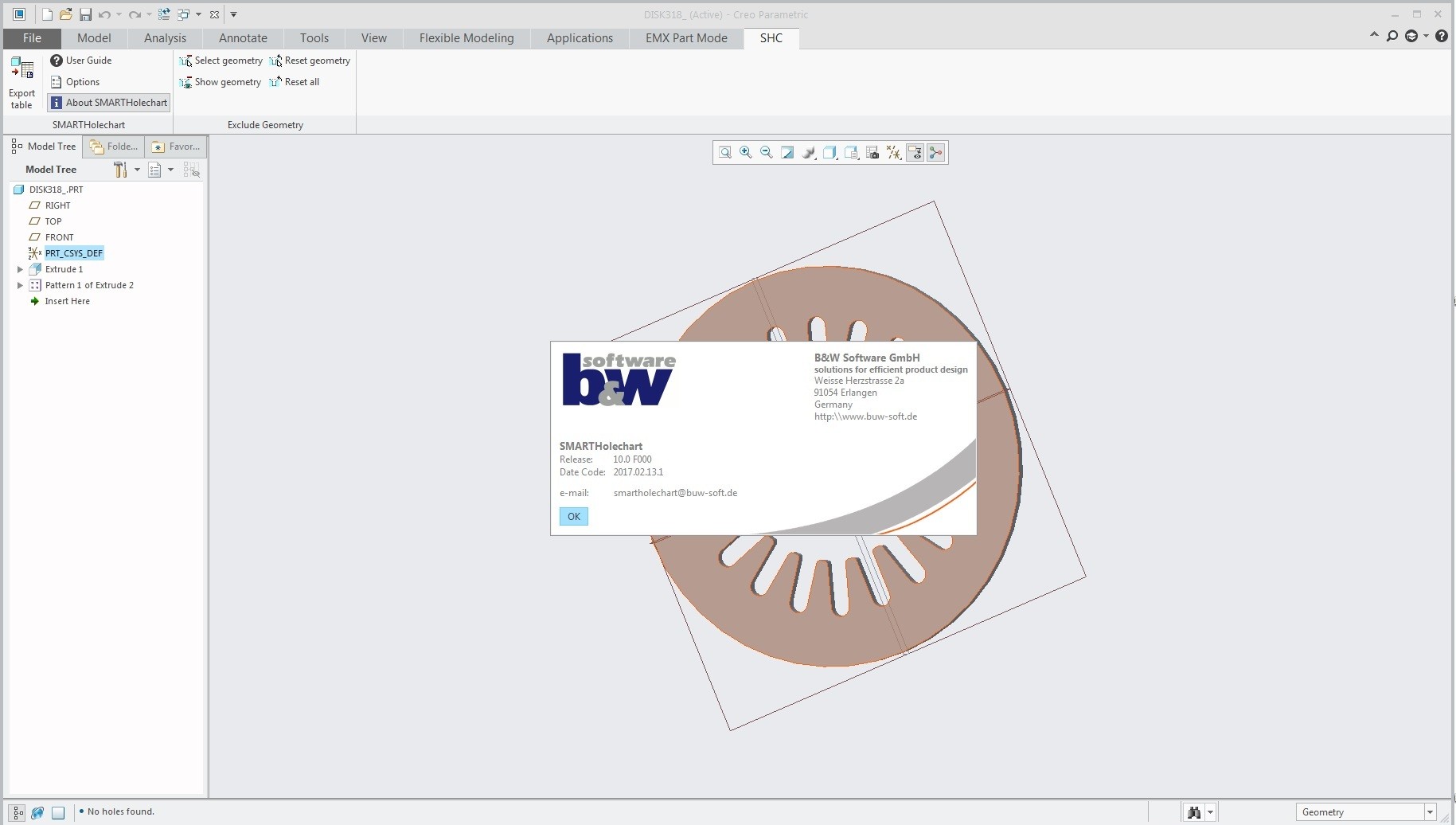The image size is (1456, 825).
Task: Select PRT_CSYS_DEF coordinate system
Action: click(66, 253)
